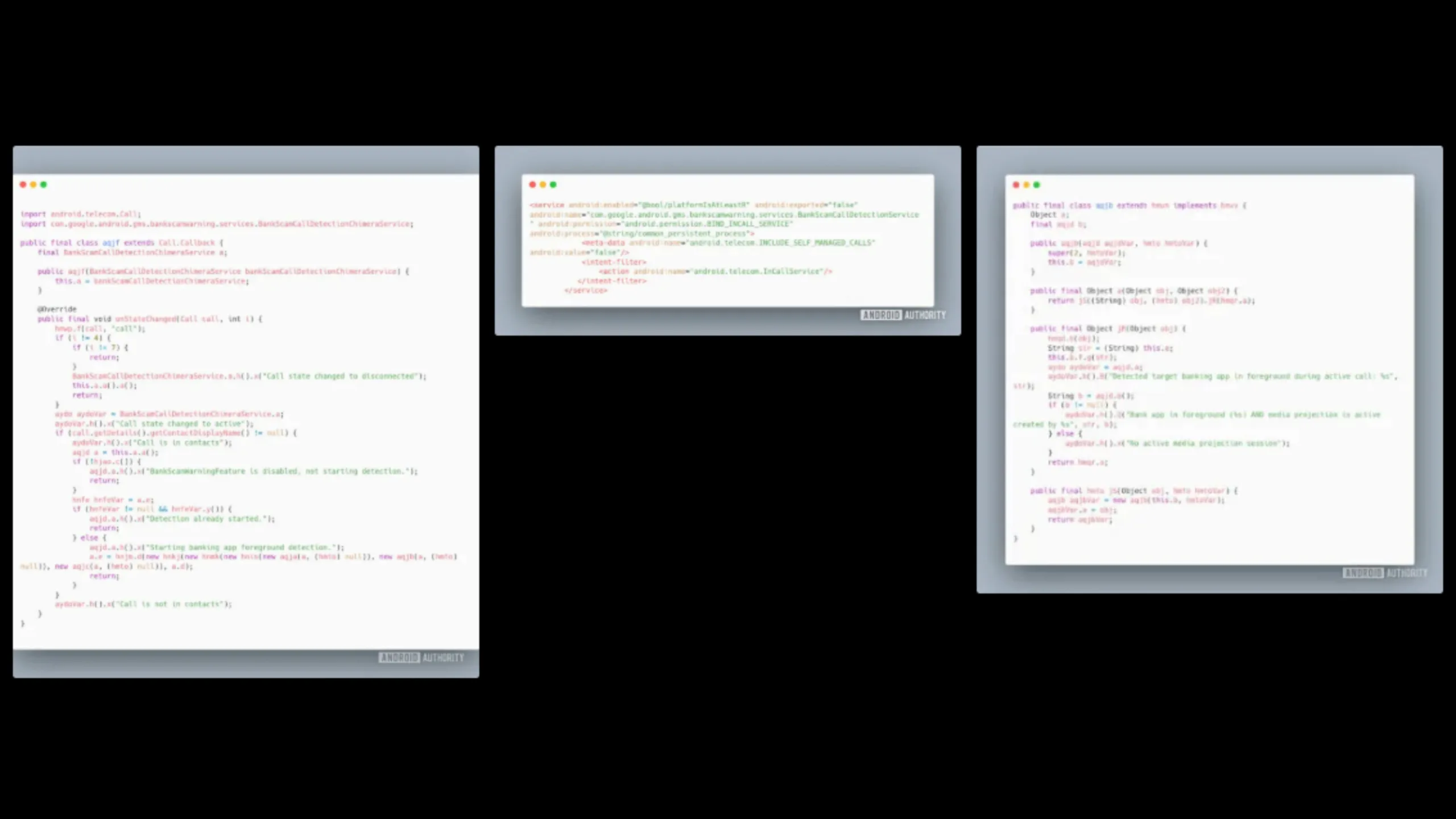
Task: Click the 'Object a;' field line
Action: coord(1049,215)
